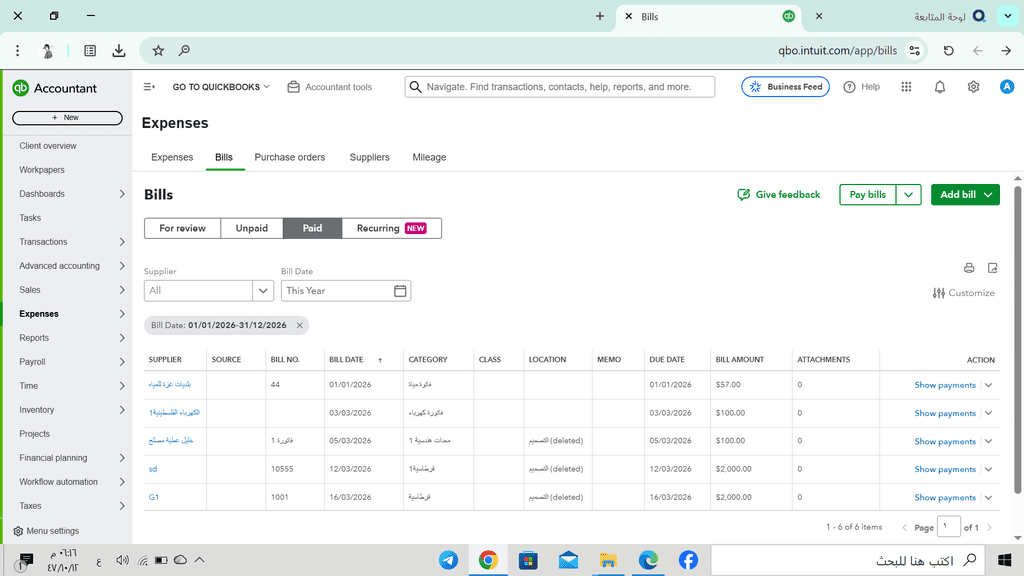The width and height of the screenshot is (1024, 576).
Task: Switch to the Suppliers tab
Action: coord(369,157)
